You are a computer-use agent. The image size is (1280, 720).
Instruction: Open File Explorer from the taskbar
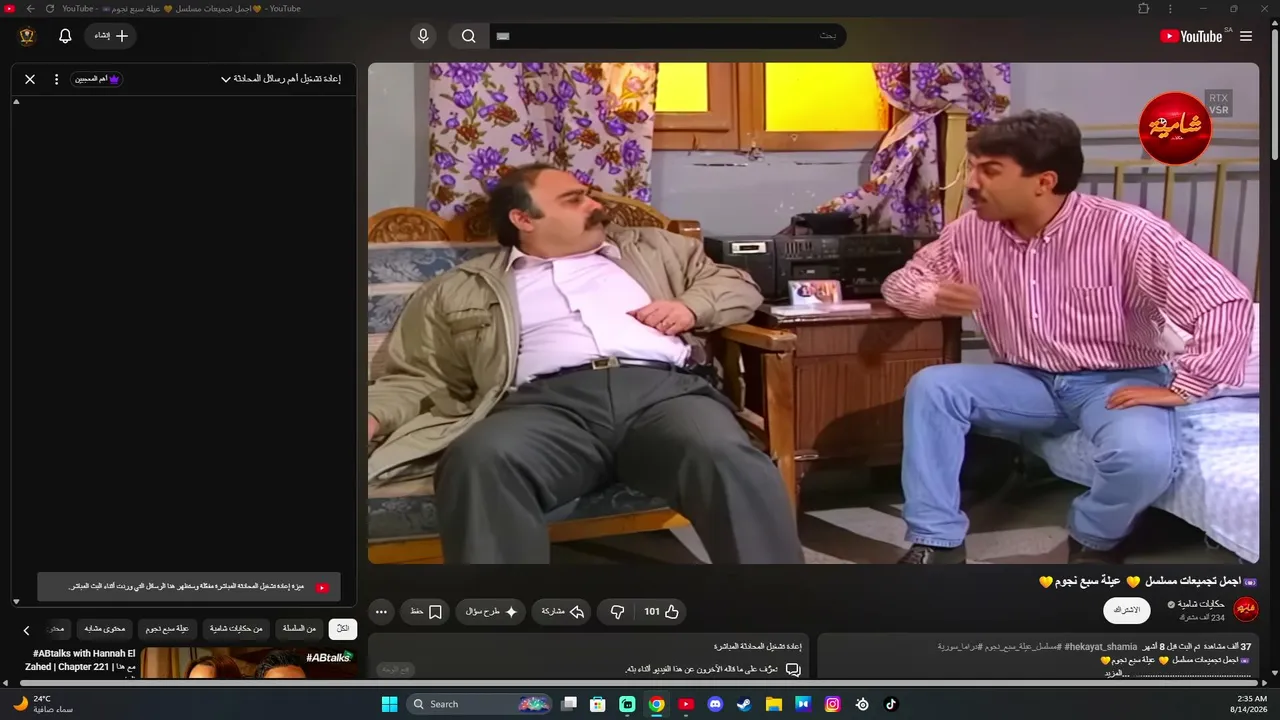(x=774, y=704)
